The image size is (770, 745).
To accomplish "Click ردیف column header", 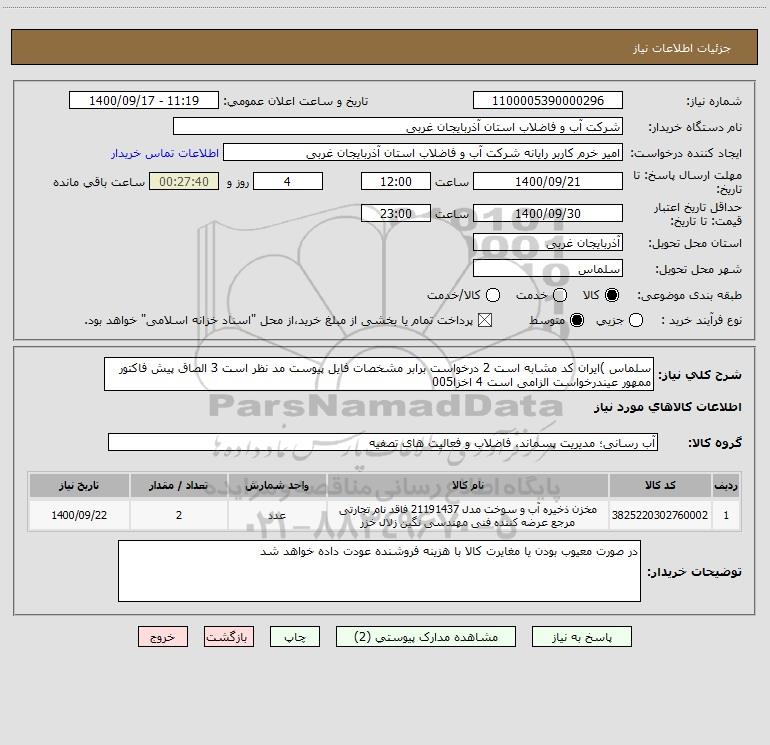I will pos(726,485).
